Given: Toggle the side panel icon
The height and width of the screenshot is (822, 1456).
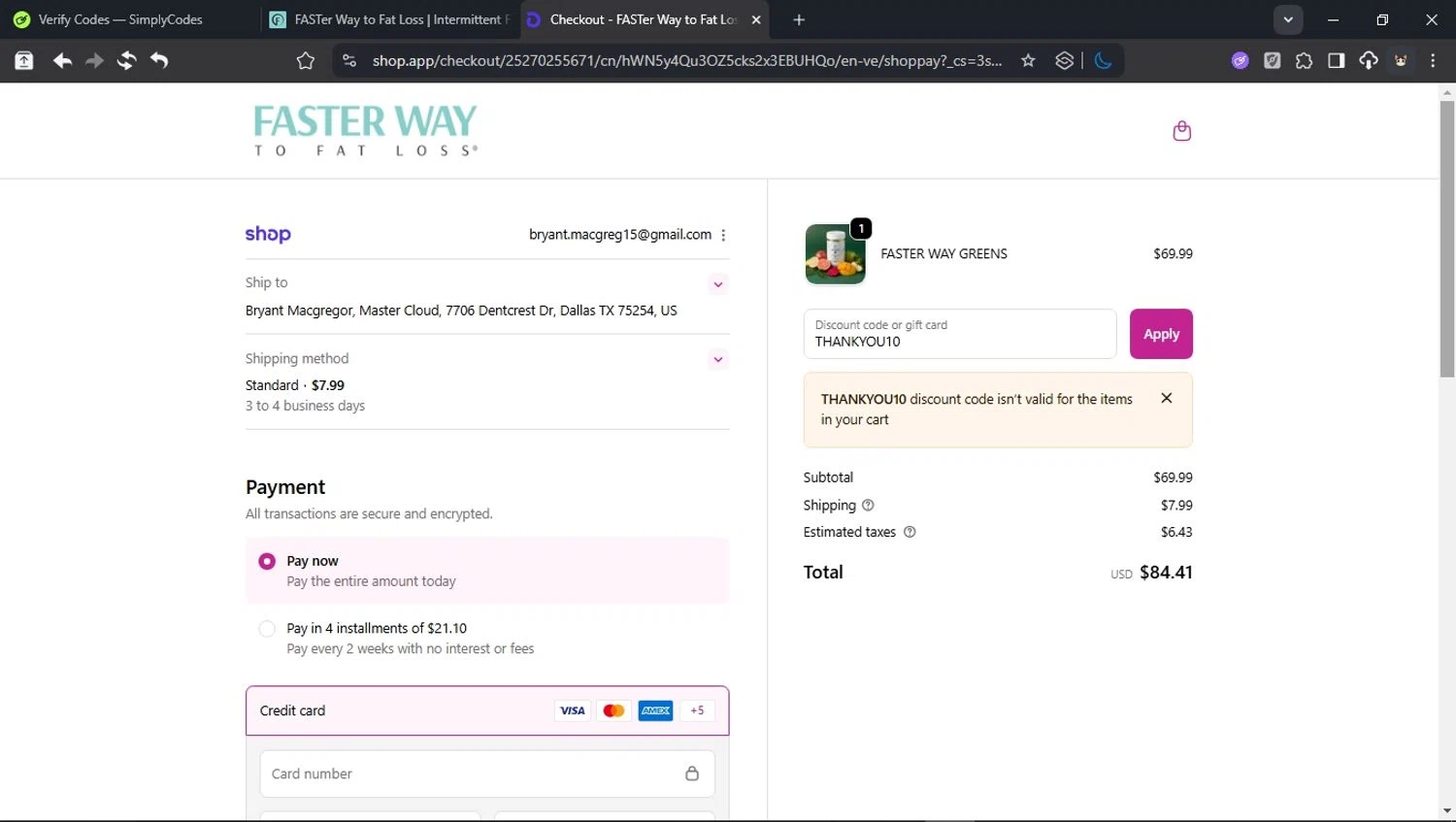Looking at the screenshot, I should [1336, 61].
